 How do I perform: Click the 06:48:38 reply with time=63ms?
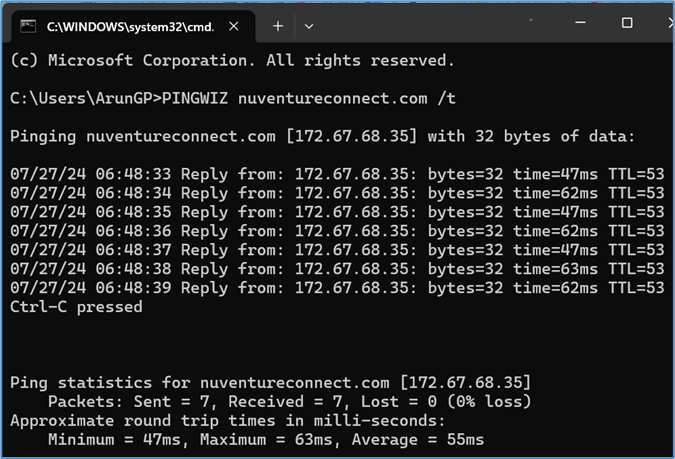pos(337,269)
